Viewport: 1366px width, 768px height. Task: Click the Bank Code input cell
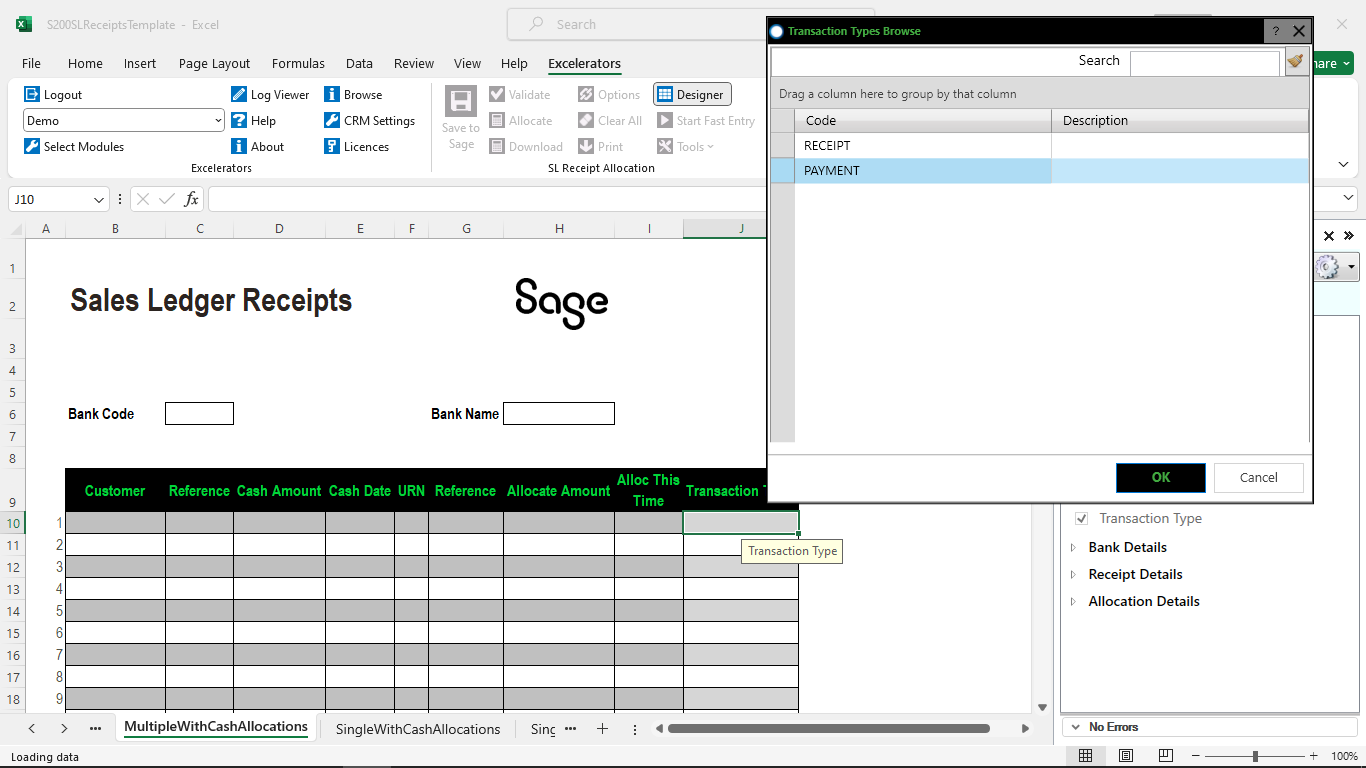pyautogui.click(x=199, y=413)
